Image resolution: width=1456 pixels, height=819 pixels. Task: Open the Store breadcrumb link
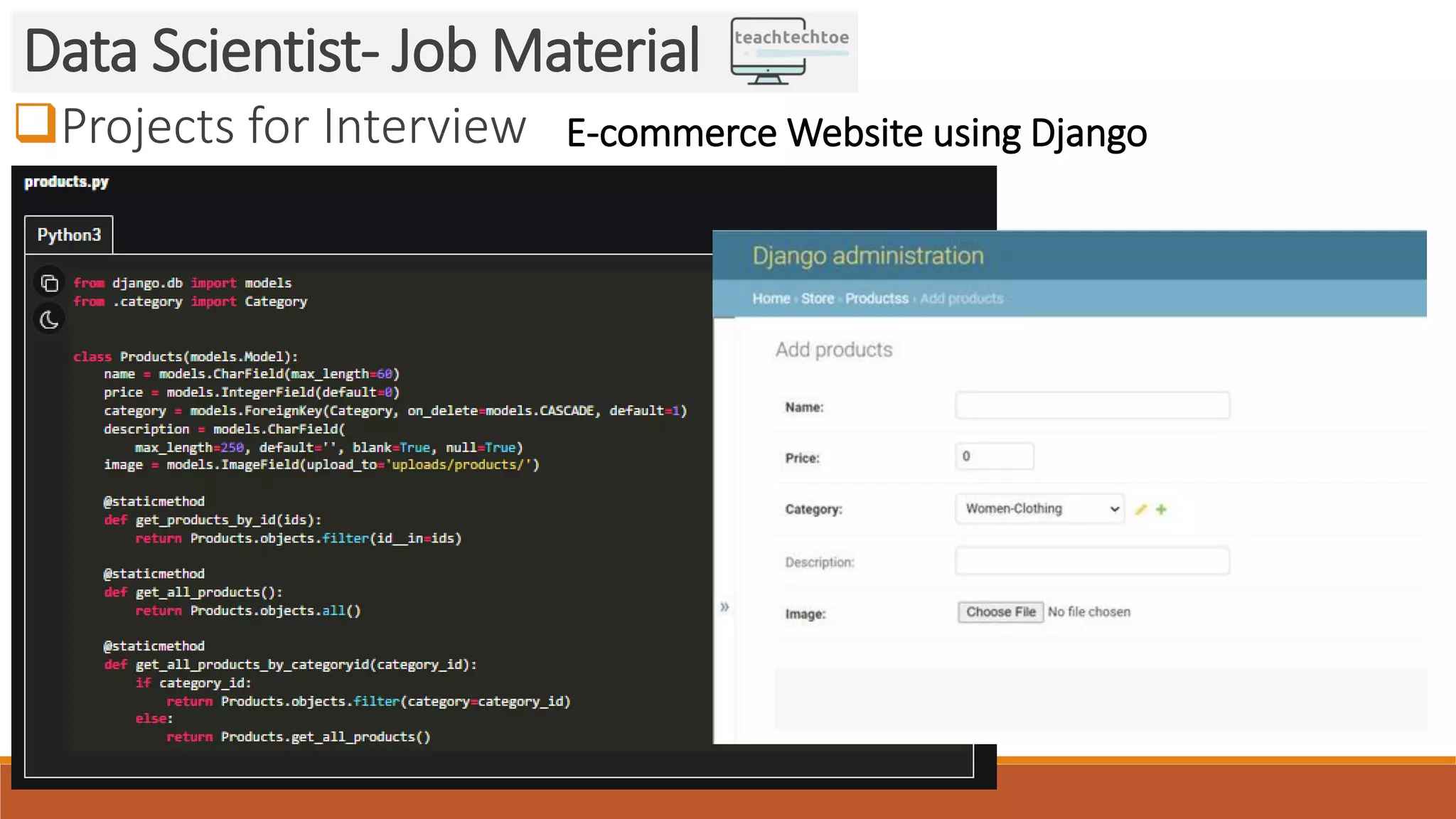point(818,299)
